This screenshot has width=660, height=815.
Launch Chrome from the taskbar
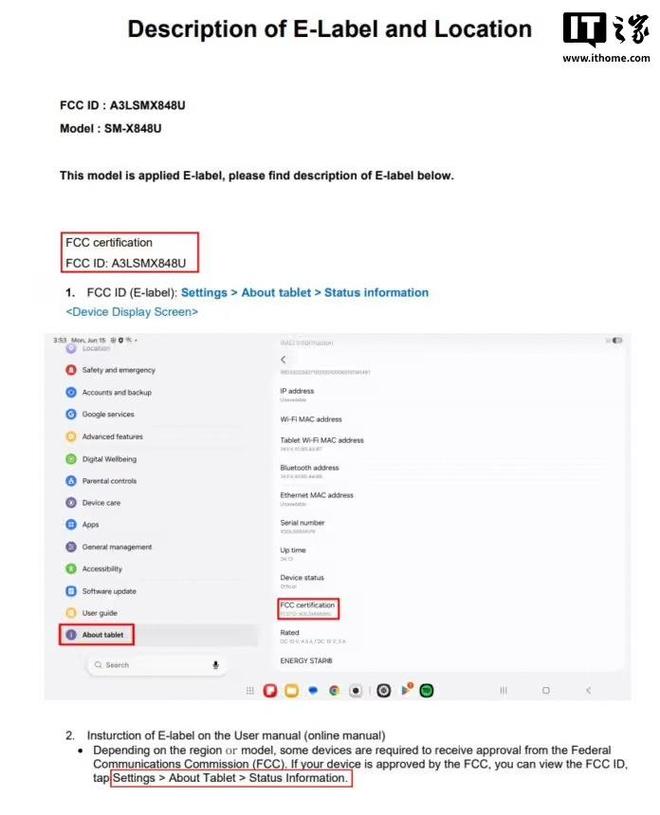pyautogui.click(x=334, y=690)
